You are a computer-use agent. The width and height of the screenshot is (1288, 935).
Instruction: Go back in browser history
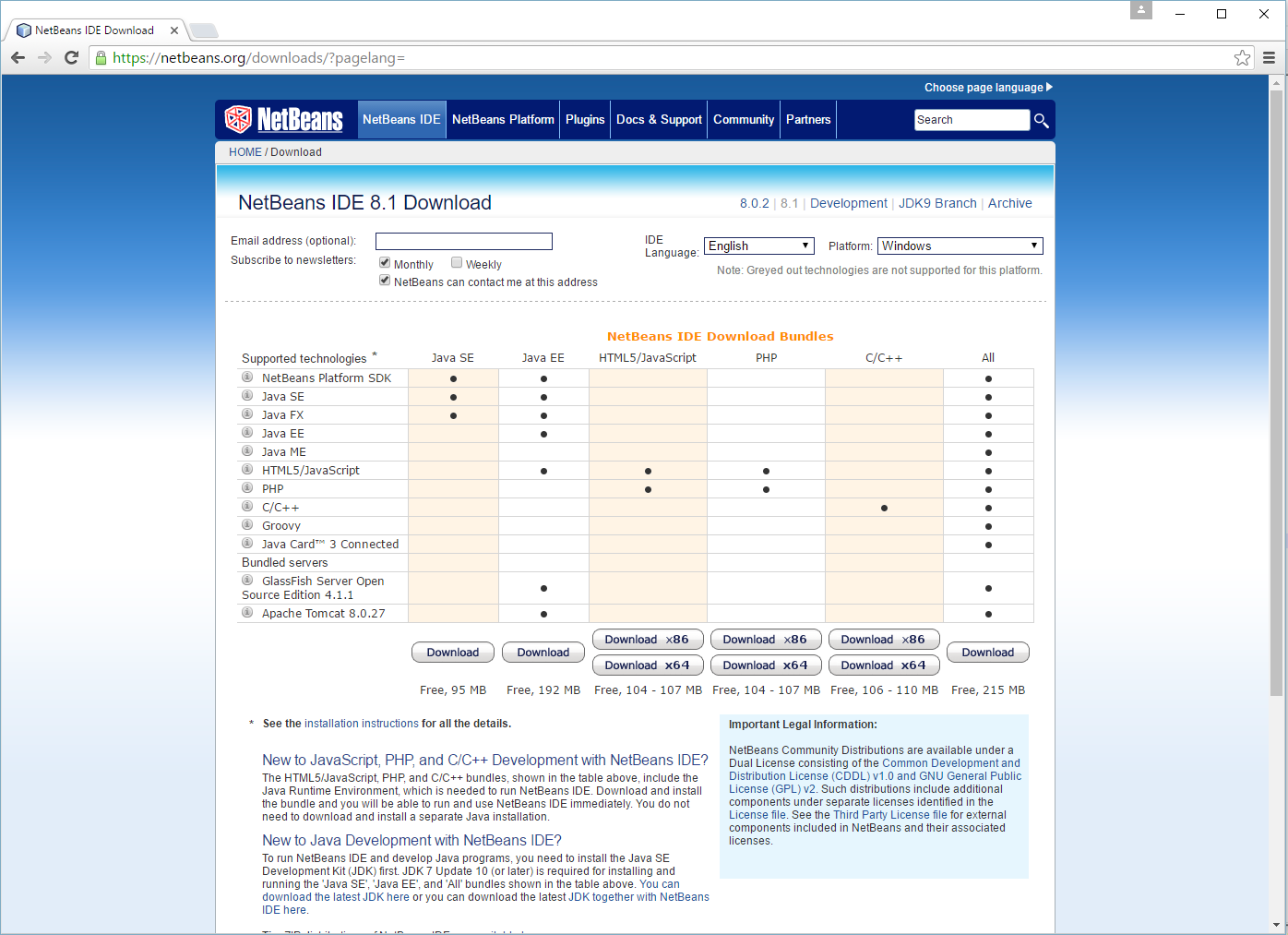click(x=18, y=57)
